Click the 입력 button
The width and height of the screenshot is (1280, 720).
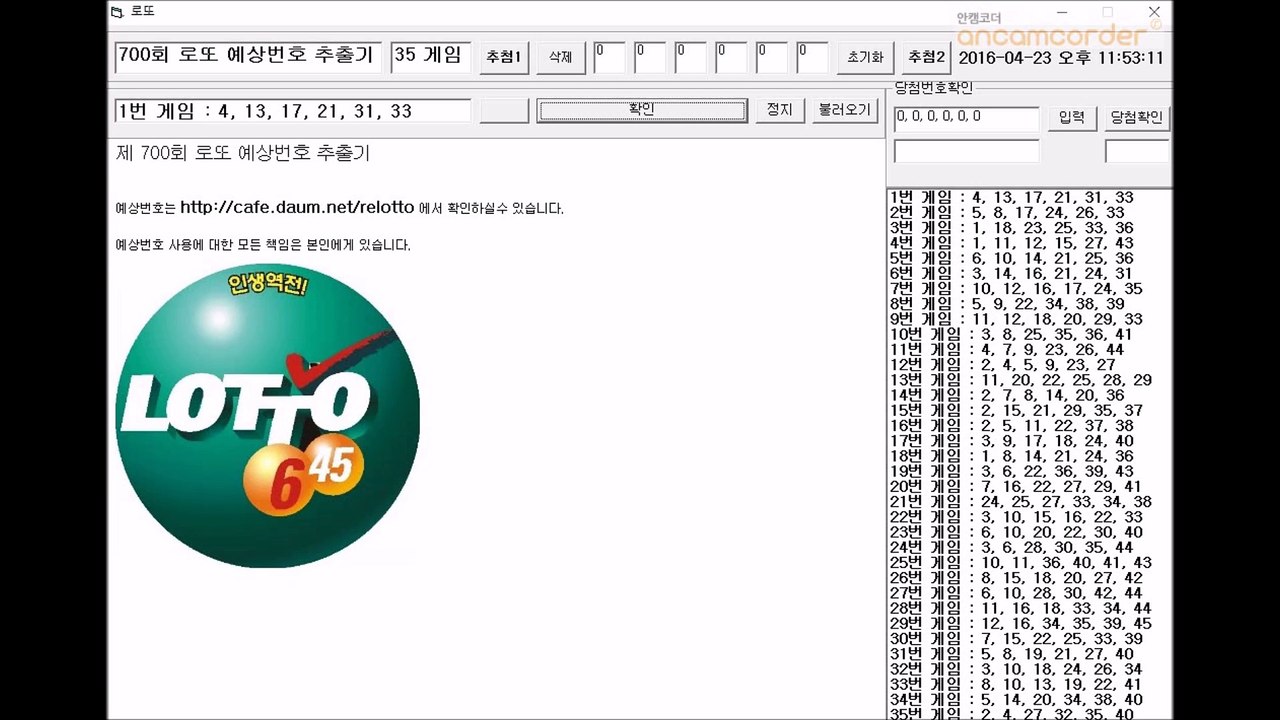[x=1072, y=118]
